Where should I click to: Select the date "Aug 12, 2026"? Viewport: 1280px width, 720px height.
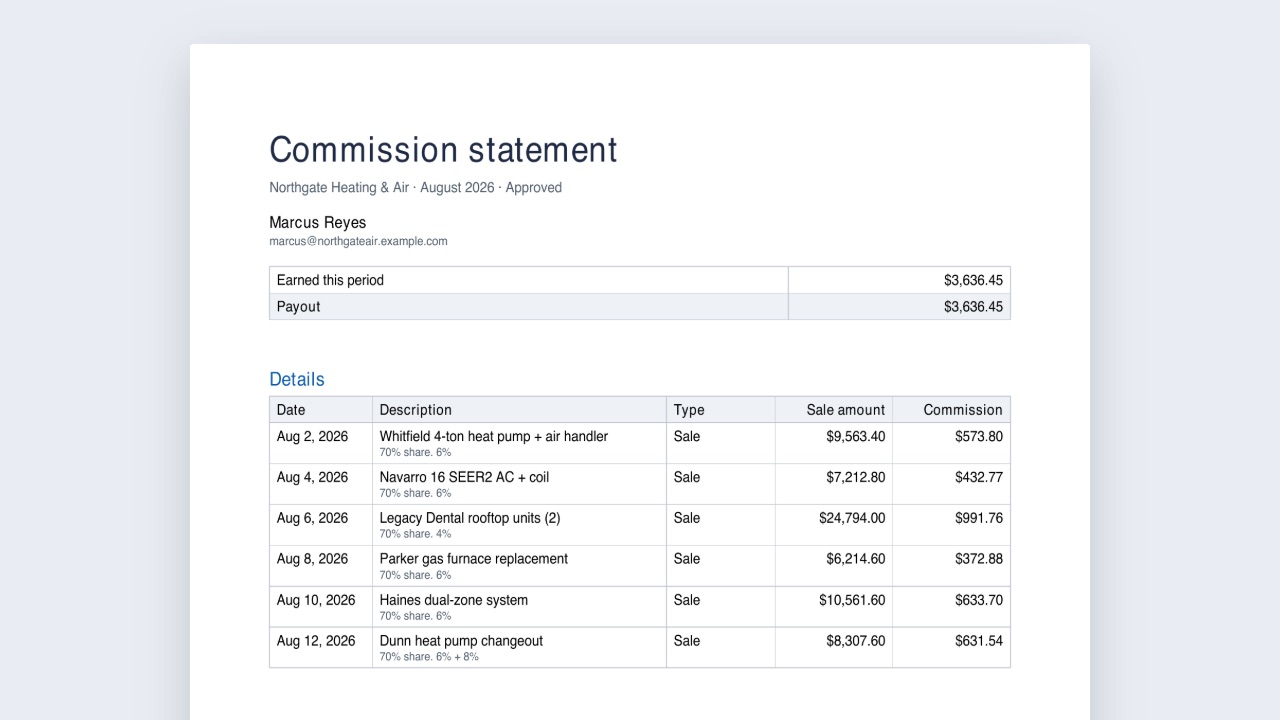[x=316, y=642]
